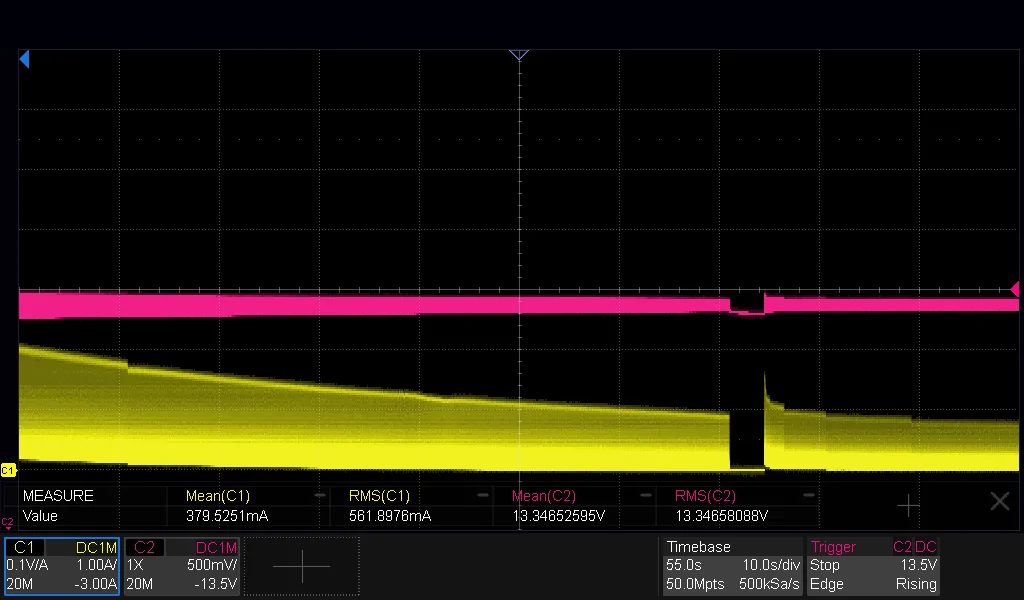Select the Mean(C2) measurement header
Screen dimensions: 1024x600
coord(544,496)
